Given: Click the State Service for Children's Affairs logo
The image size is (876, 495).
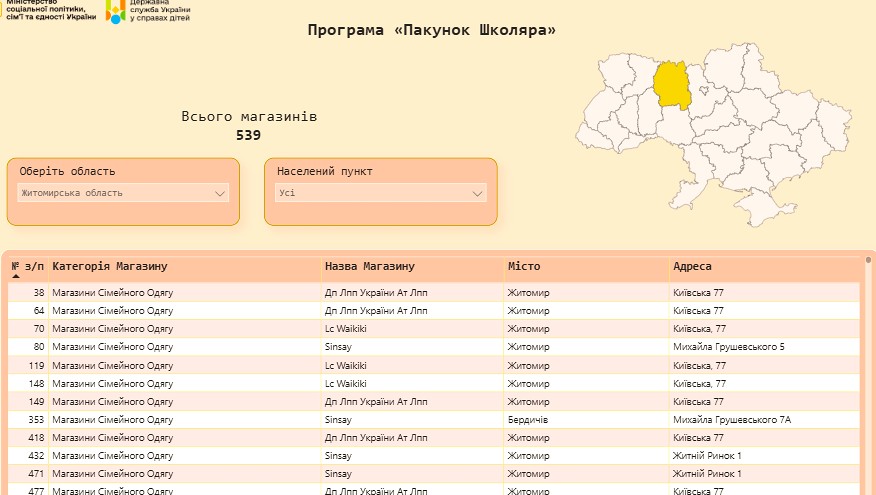Looking at the screenshot, I should pos(147,11).
